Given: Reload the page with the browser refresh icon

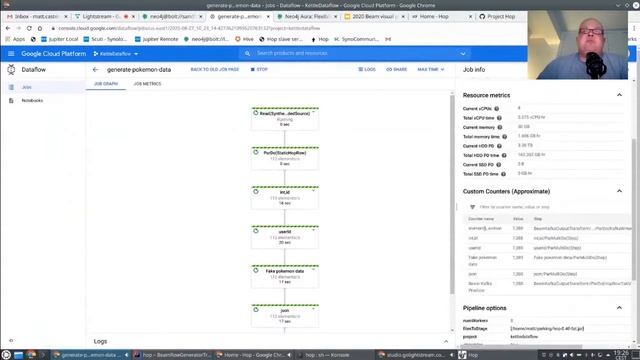Looking at the screenshot, I should point(29,28).
